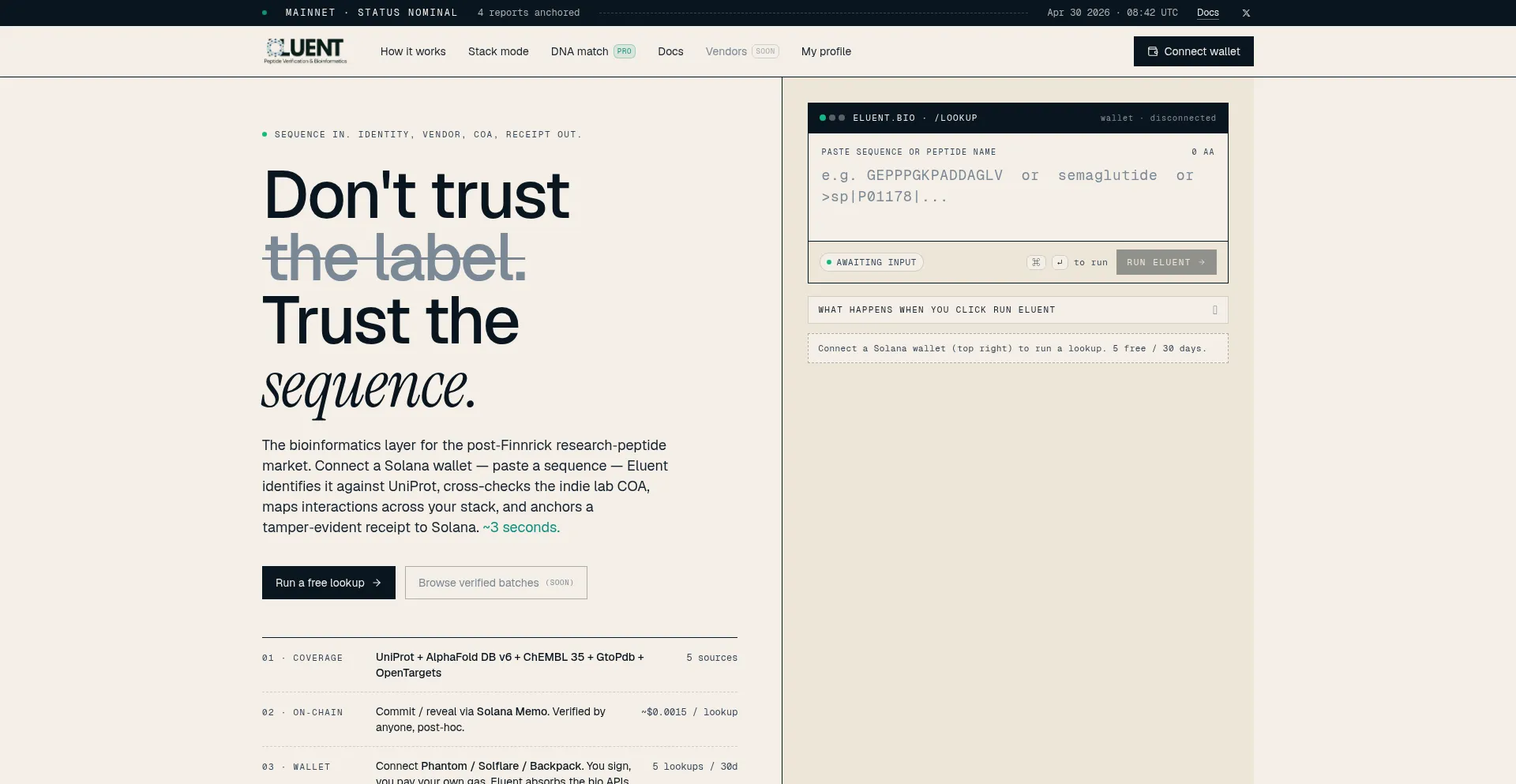Click the PRO badge beside DNA match

(625, 51)
